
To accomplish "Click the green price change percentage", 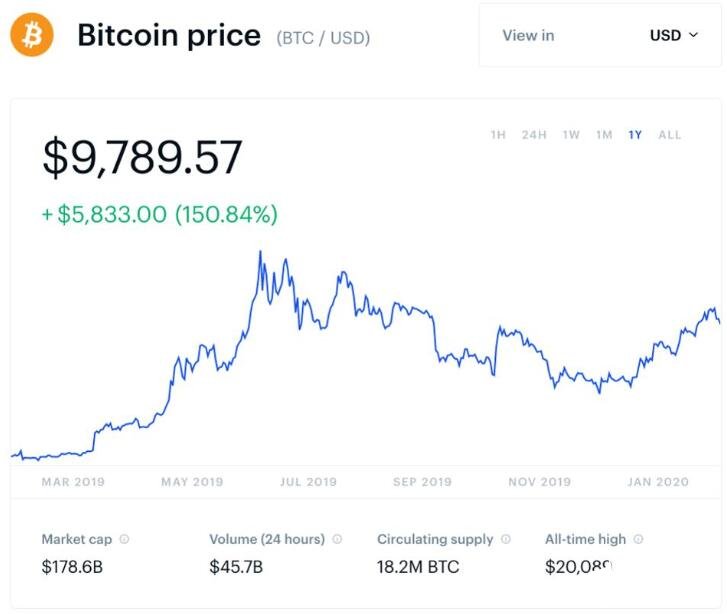I will 227,214.
